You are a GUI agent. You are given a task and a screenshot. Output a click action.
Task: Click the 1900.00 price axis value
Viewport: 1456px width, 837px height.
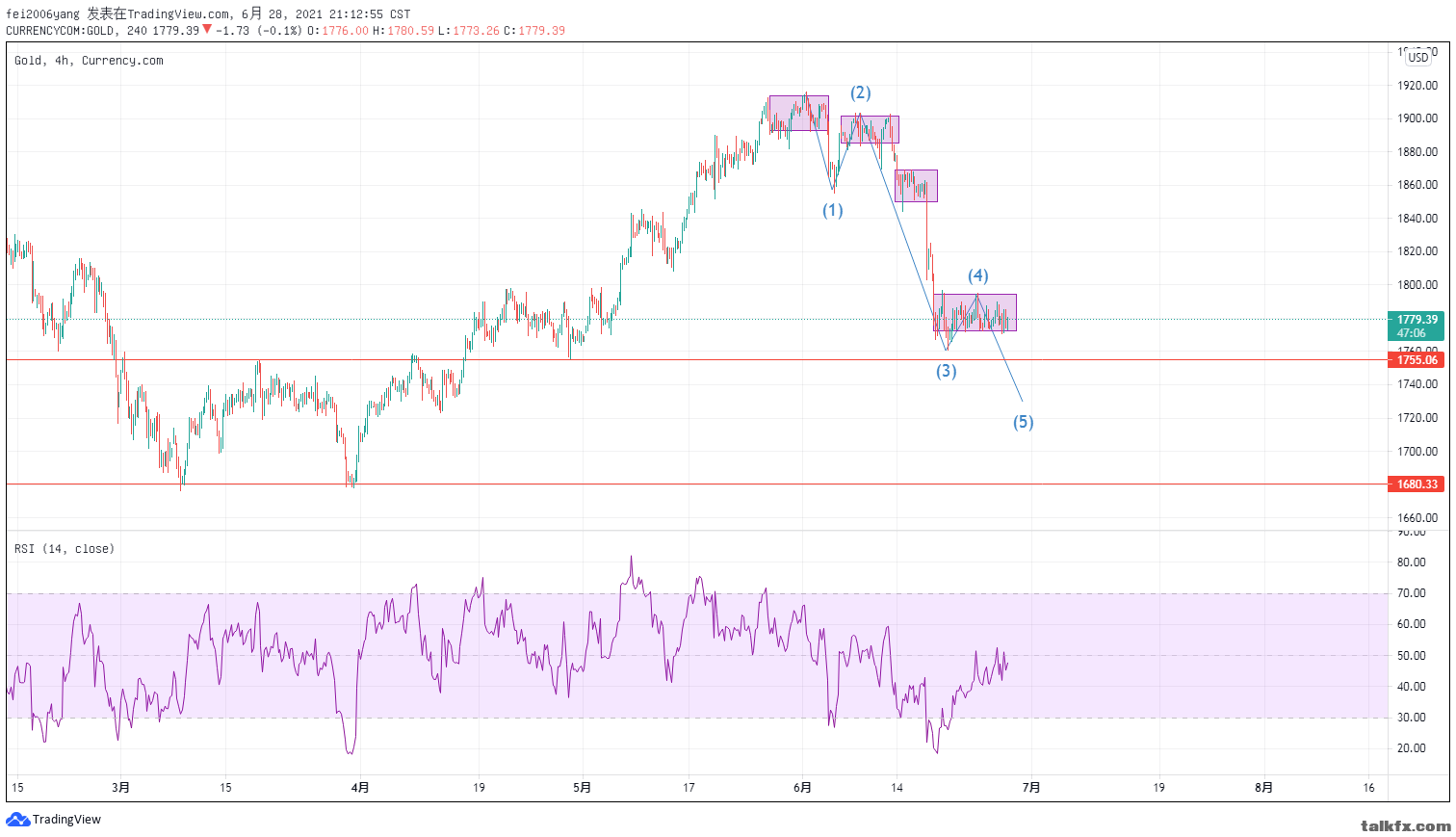point(1417,118)
